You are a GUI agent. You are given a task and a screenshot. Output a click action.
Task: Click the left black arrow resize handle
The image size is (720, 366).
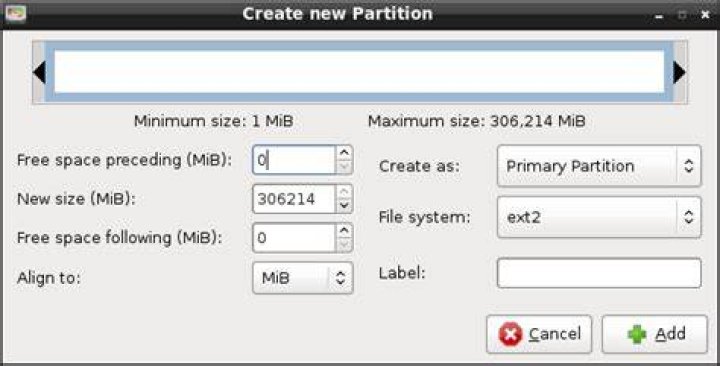point(39,72)
